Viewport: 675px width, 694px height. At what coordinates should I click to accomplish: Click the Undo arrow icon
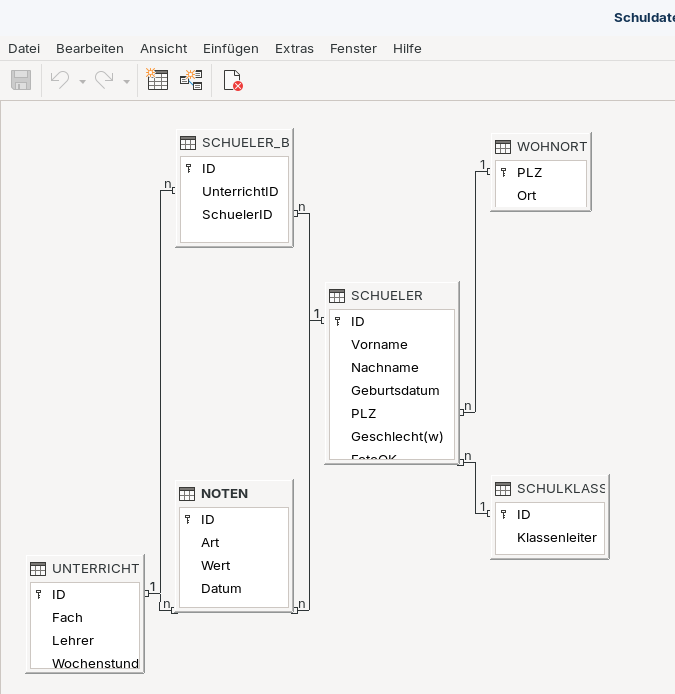click(x=60, y=80)
